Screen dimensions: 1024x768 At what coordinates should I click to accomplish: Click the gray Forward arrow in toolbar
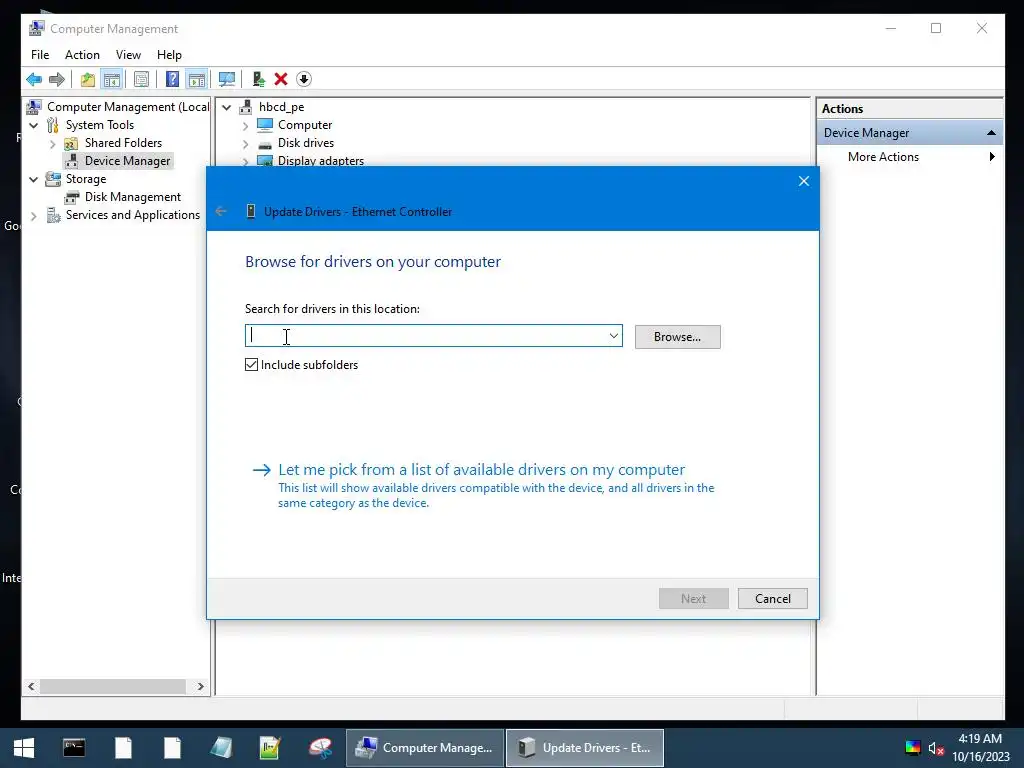click(x=57, y=80)
